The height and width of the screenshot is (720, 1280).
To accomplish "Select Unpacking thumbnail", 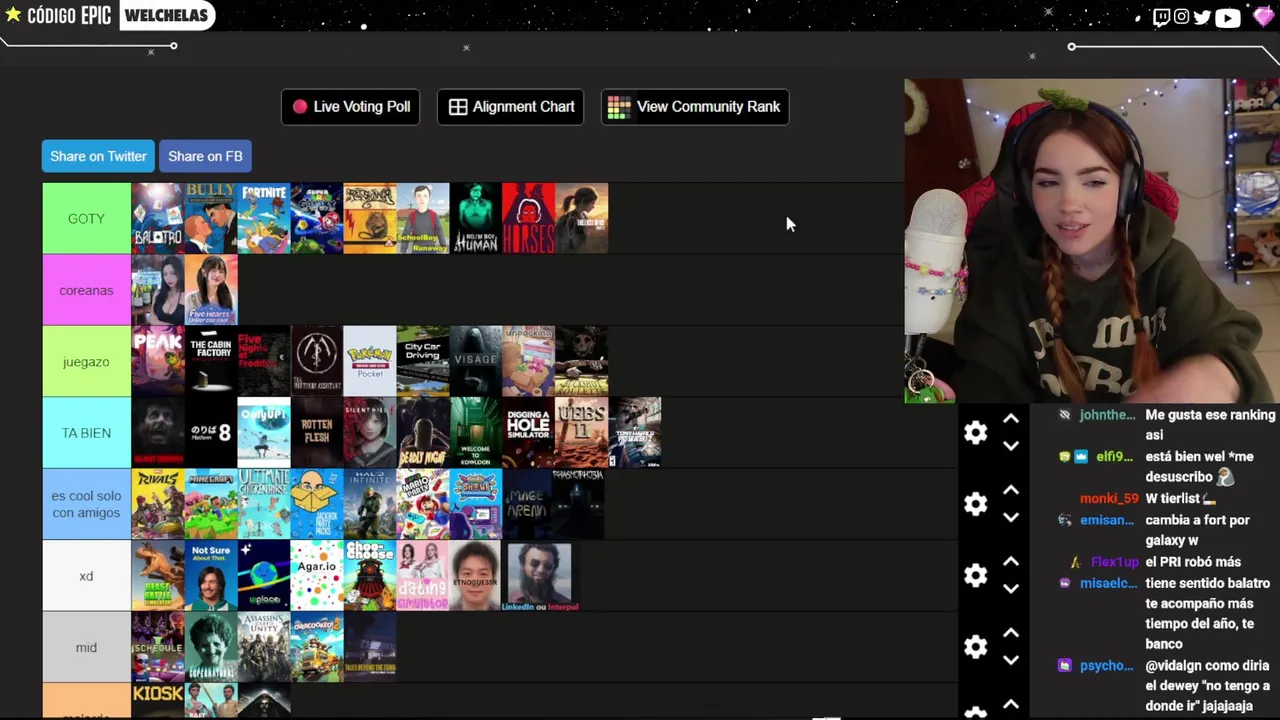I will pyautogui.click(x=528, y=361).
